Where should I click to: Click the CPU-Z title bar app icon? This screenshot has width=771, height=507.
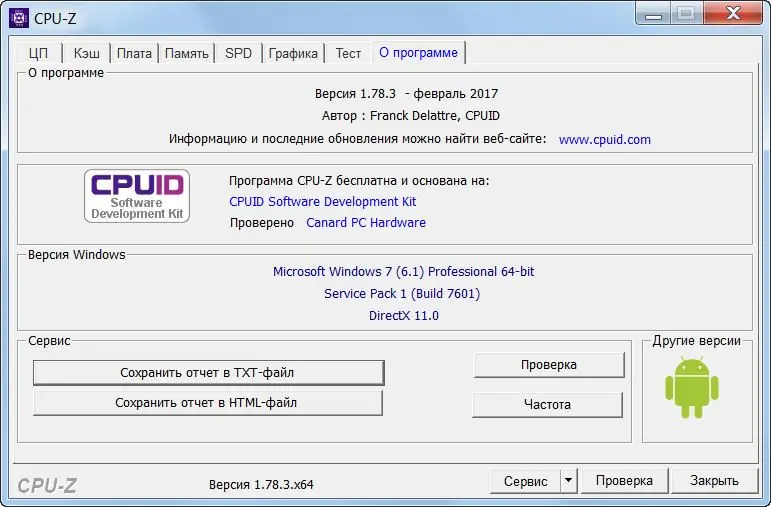tap(19, 18)
